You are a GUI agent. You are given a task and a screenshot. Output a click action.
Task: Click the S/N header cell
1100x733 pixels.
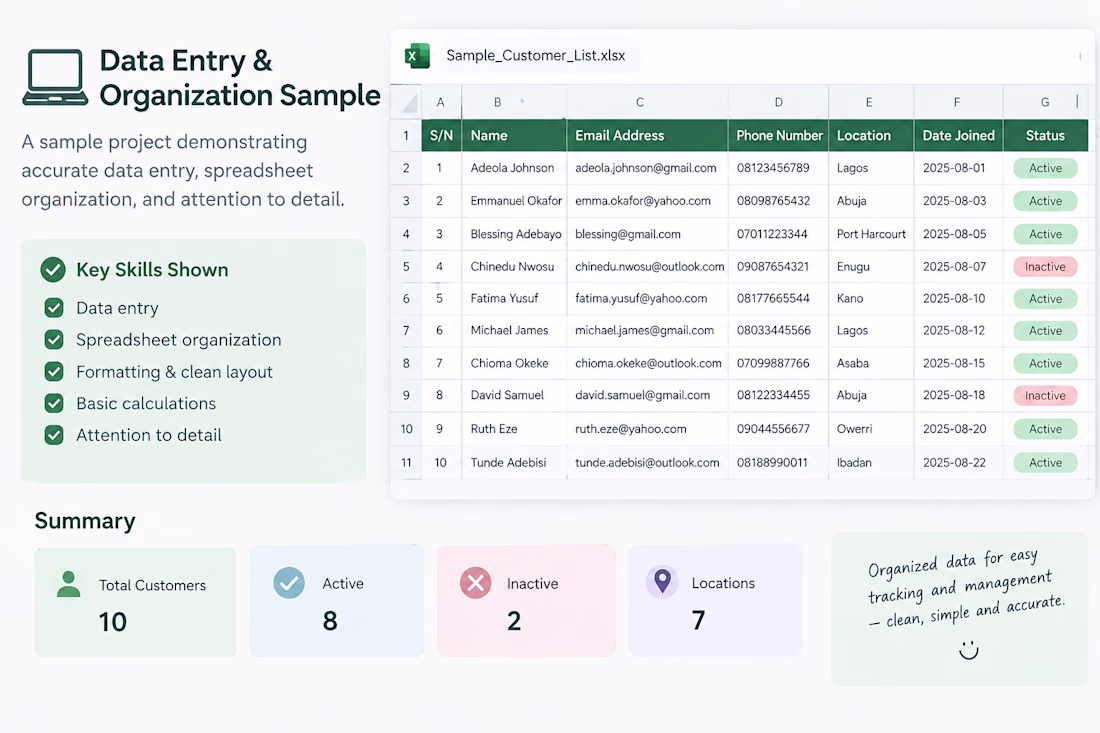pos(441,135)
